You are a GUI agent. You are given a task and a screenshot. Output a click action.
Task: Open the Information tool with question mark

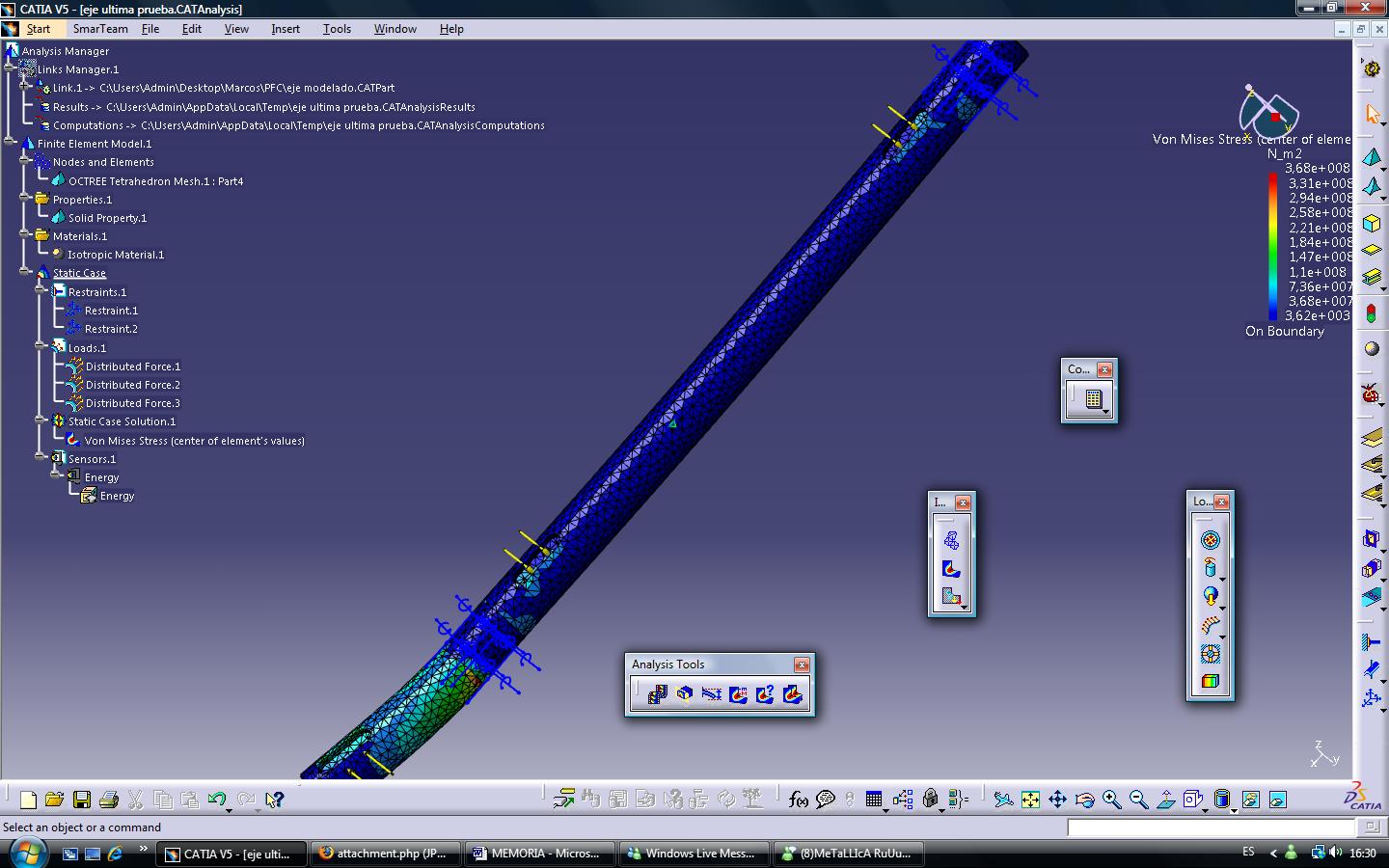(x=766, y=693)
